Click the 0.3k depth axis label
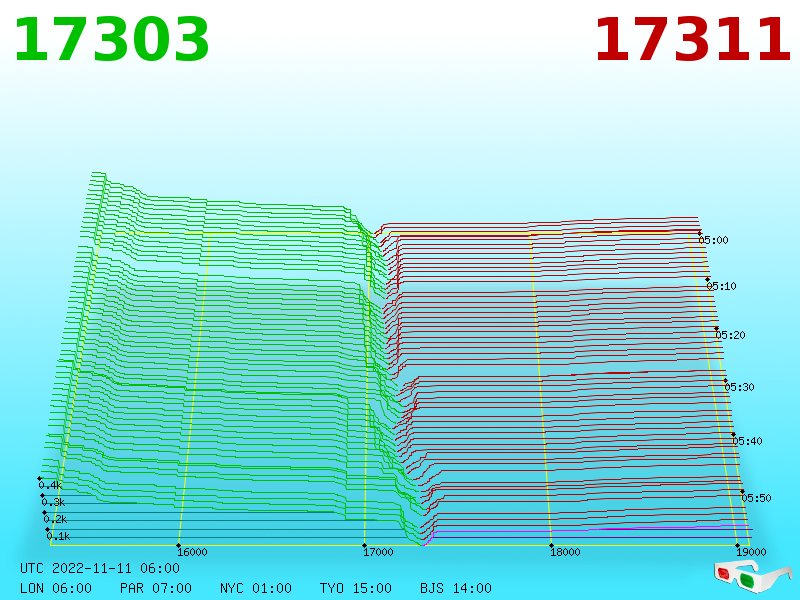800x600 pixels. pyautogui.click(x=54, y=503)
